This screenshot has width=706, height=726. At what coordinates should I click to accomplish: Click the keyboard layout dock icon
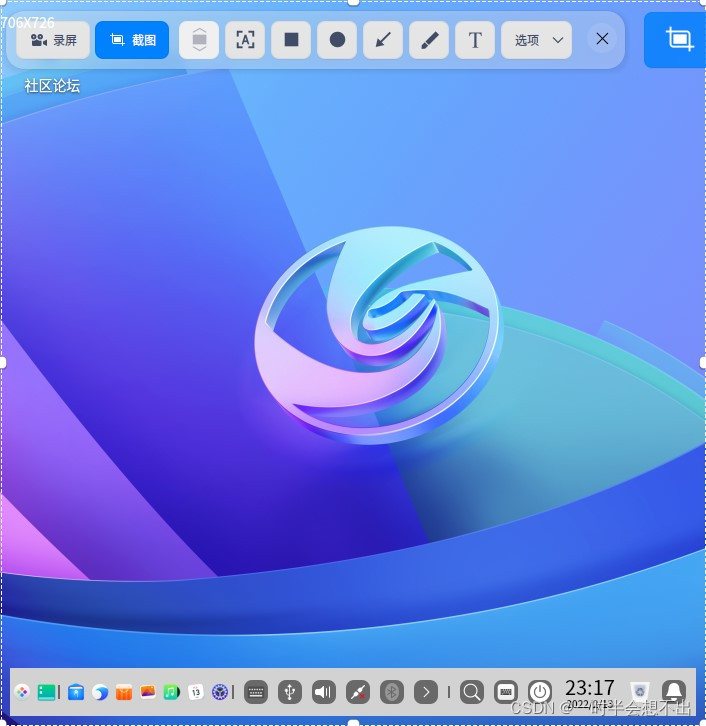(x=506, y=692)
